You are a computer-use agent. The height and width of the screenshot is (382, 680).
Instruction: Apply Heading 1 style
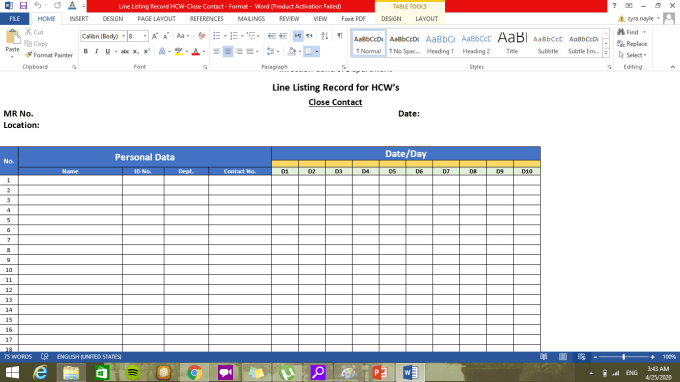pos(440,43)
